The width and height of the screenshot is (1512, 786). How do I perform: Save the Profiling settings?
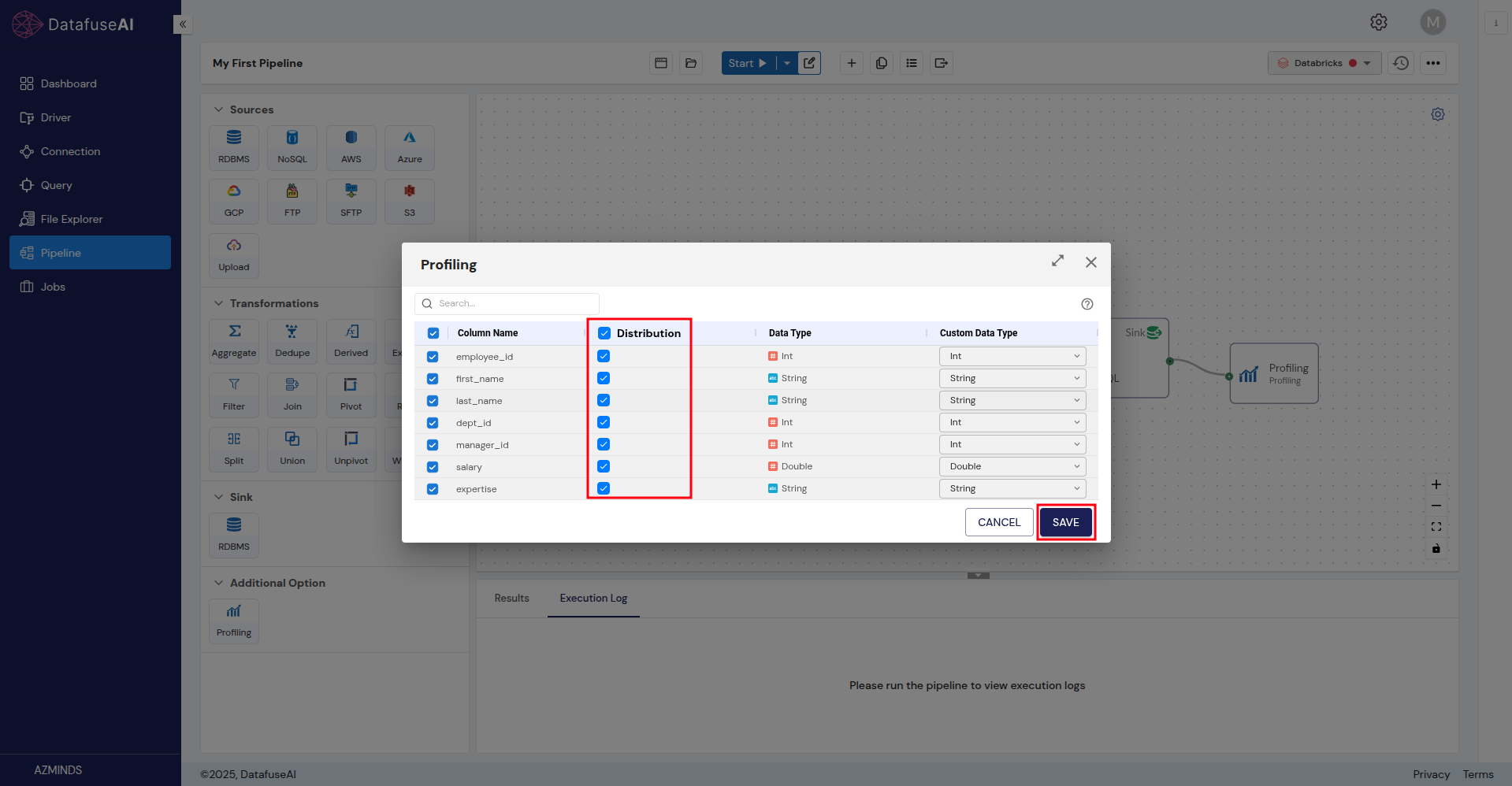[x=1065, y=521]
